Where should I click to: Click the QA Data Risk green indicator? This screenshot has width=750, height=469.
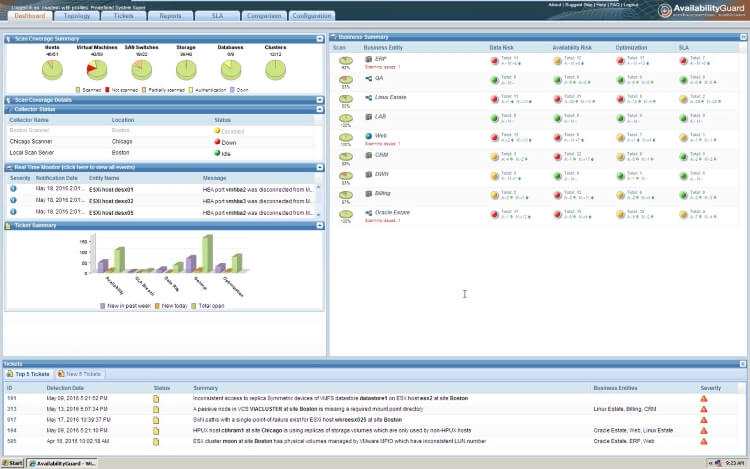tap(495, 80)
